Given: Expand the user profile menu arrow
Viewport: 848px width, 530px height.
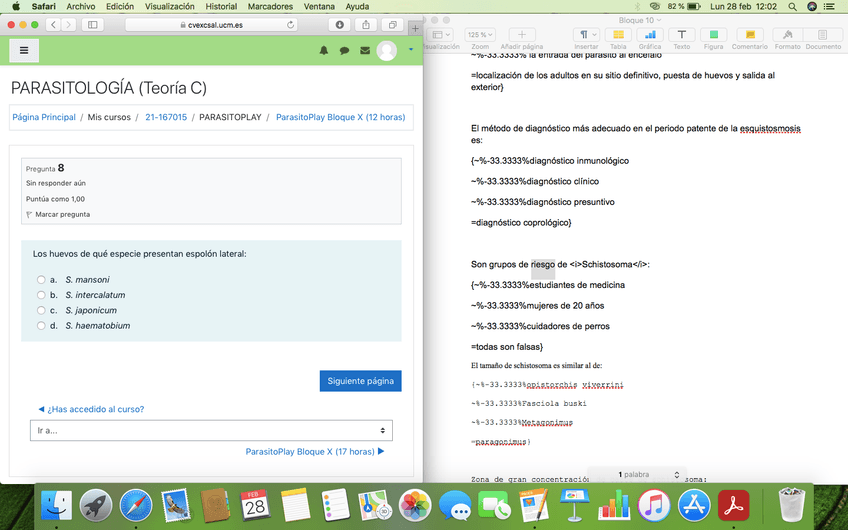Looking at the screenshot, I should [410, 50].
